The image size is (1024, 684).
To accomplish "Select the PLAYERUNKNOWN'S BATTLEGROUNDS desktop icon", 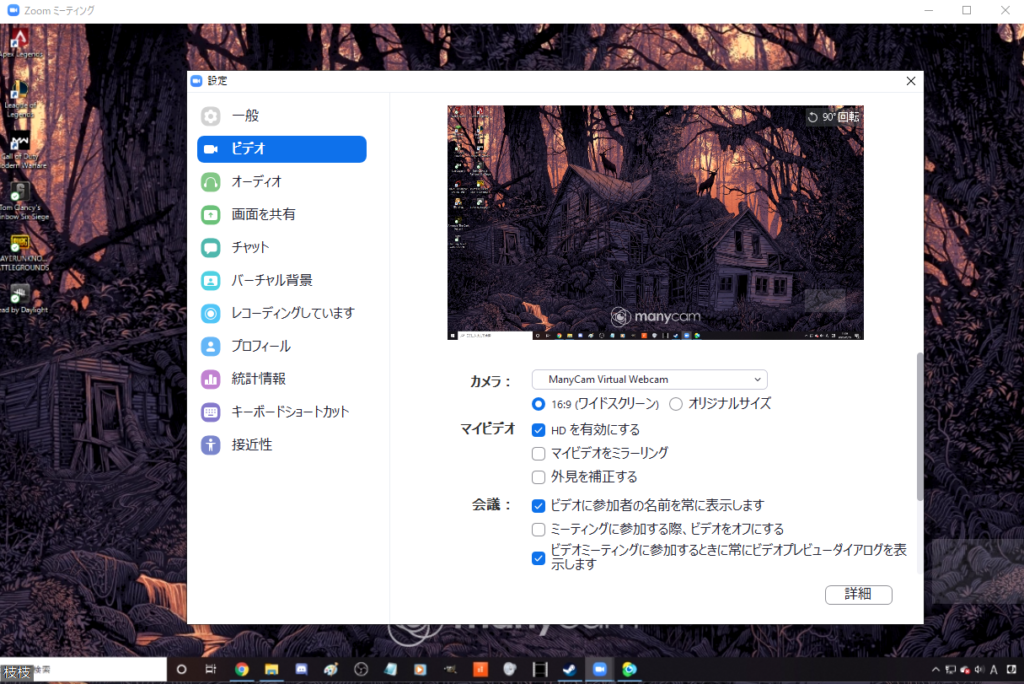I will coord(22,253).
